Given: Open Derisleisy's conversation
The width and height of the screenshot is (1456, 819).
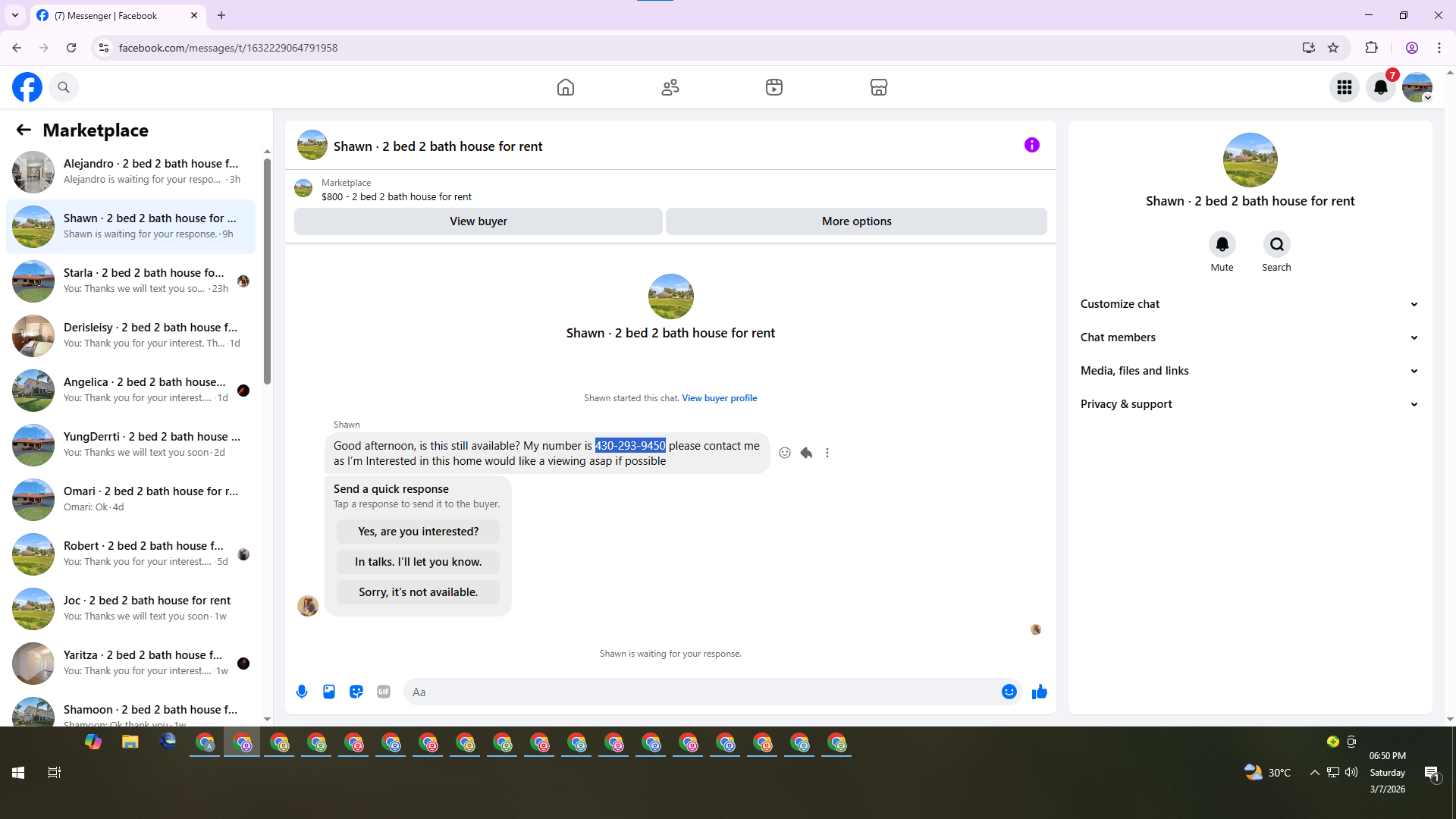Looking at the screenshot, I should tap(130, 335).
